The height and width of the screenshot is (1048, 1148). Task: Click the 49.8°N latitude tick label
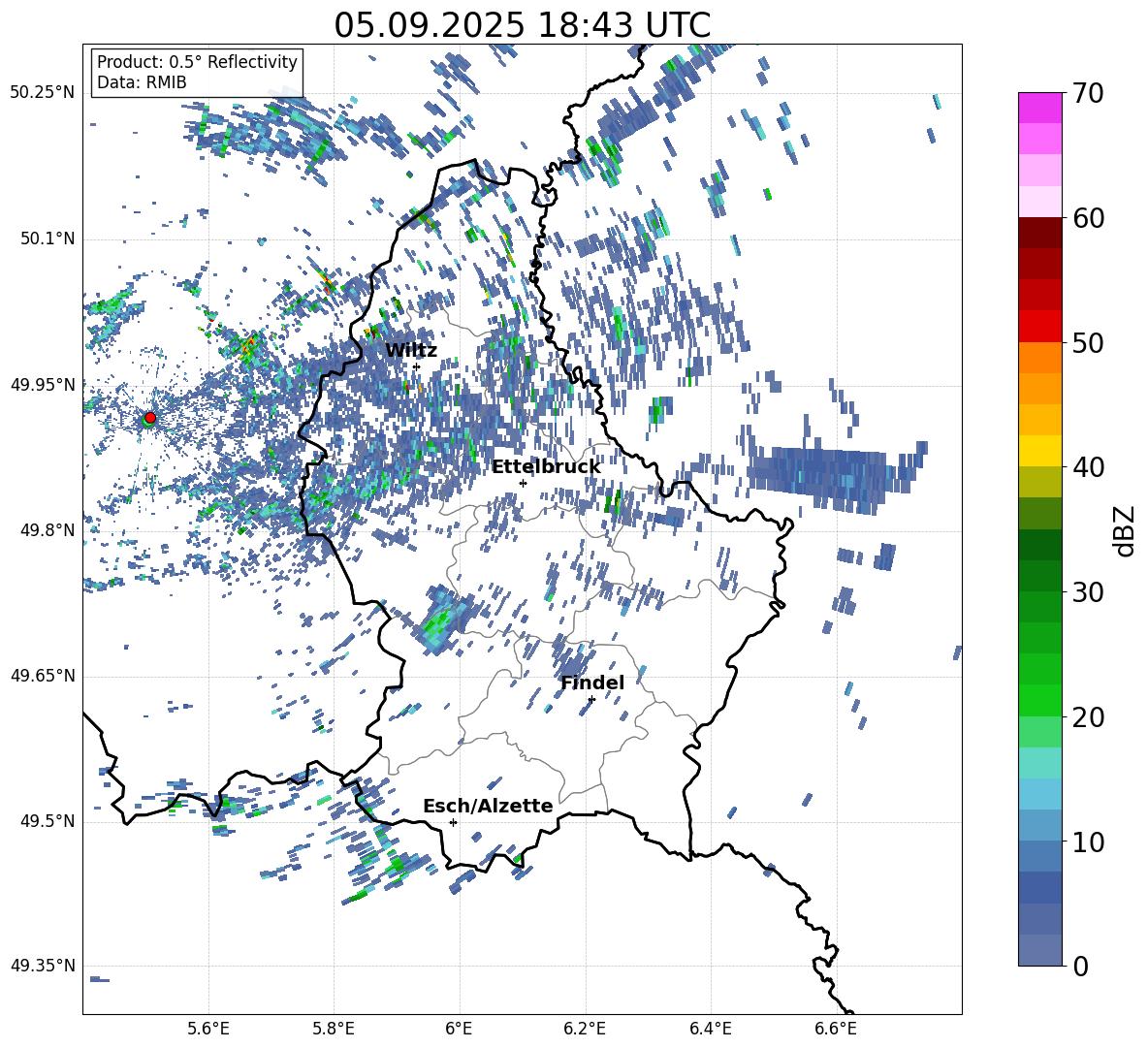47,530
